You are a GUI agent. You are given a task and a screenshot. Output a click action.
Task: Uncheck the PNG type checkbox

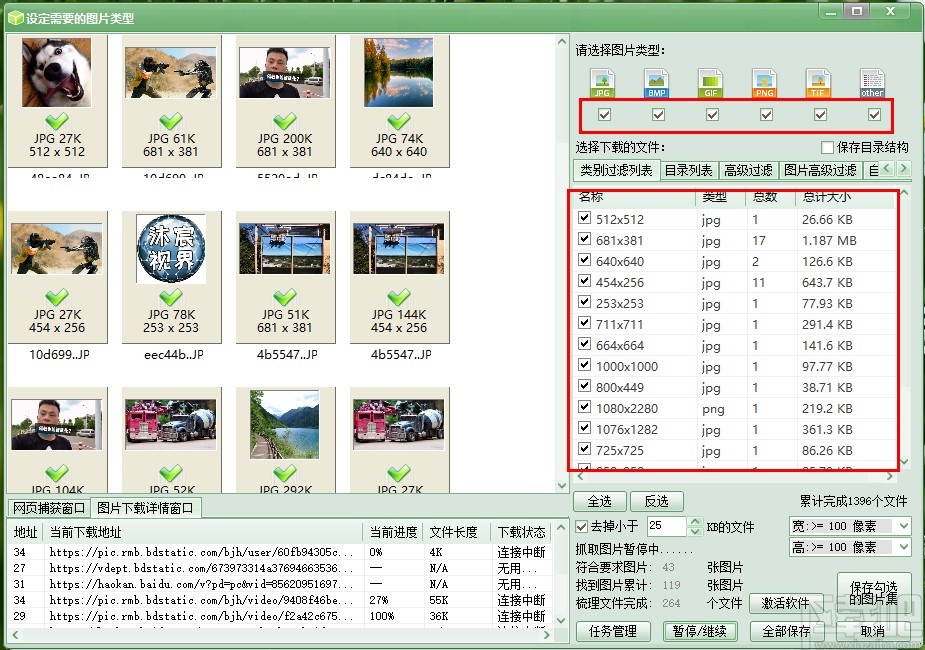[x=766, y=114]
